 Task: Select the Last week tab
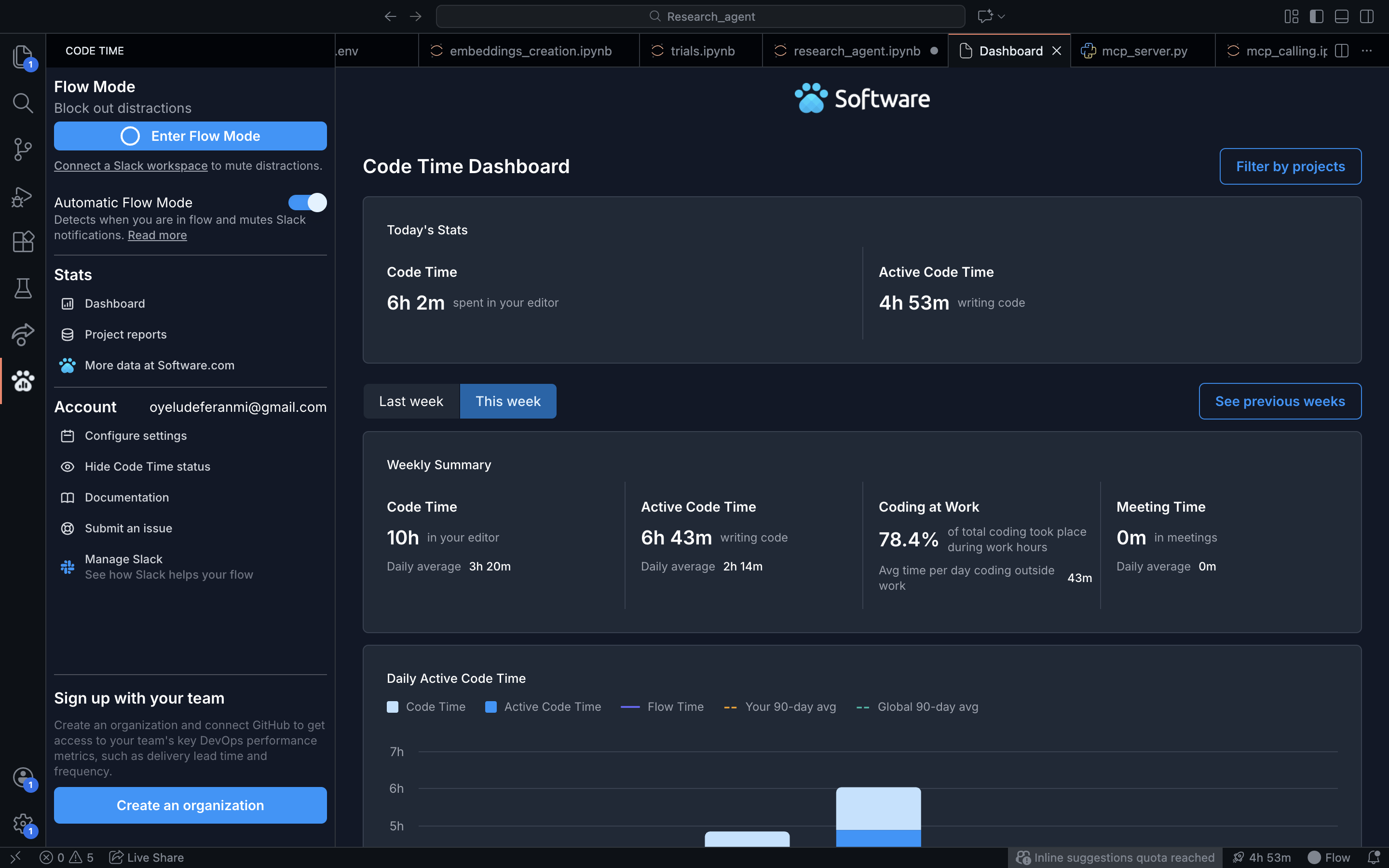[x=411, y=401]
